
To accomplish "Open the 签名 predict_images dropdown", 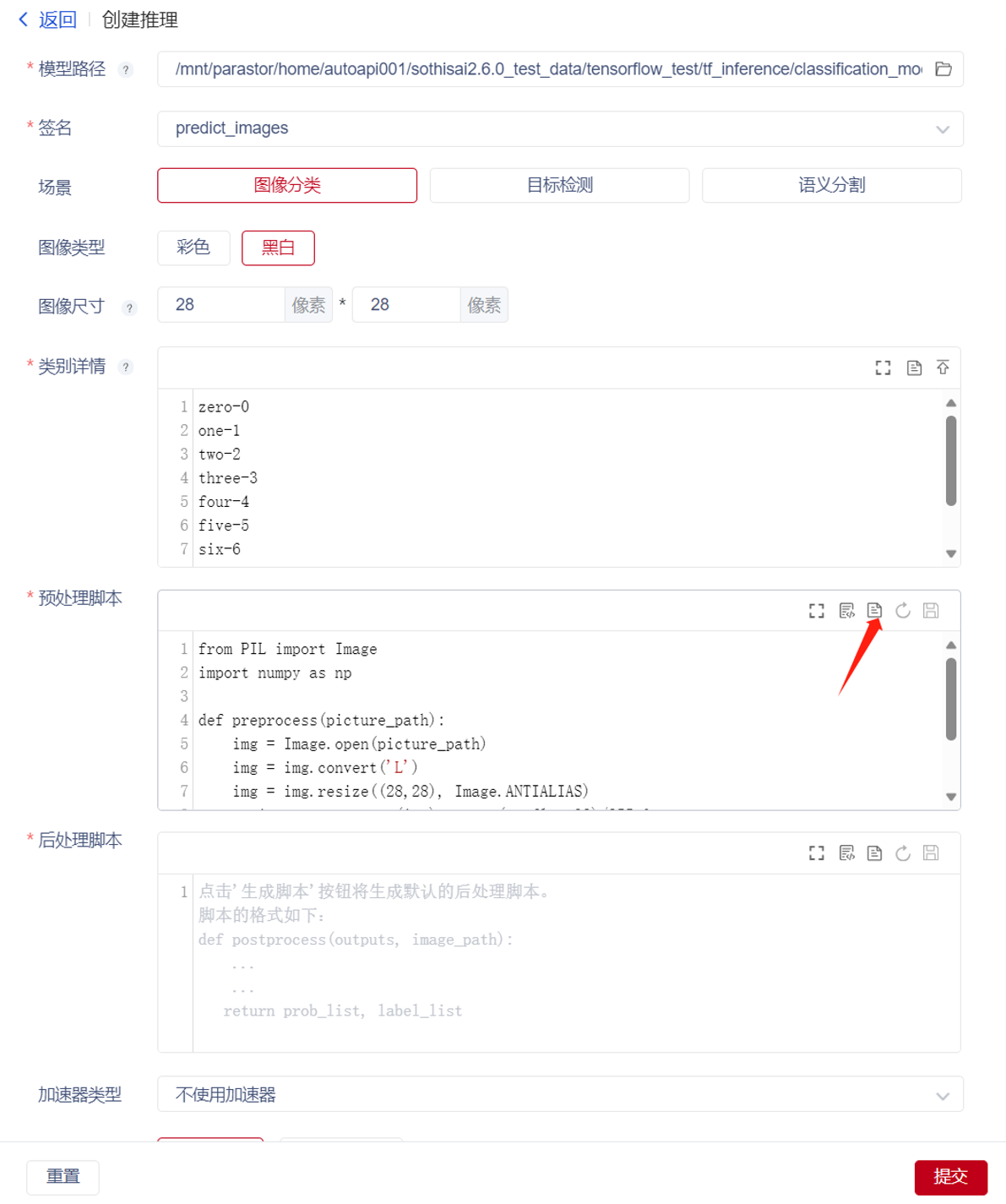I will (560, 128).
